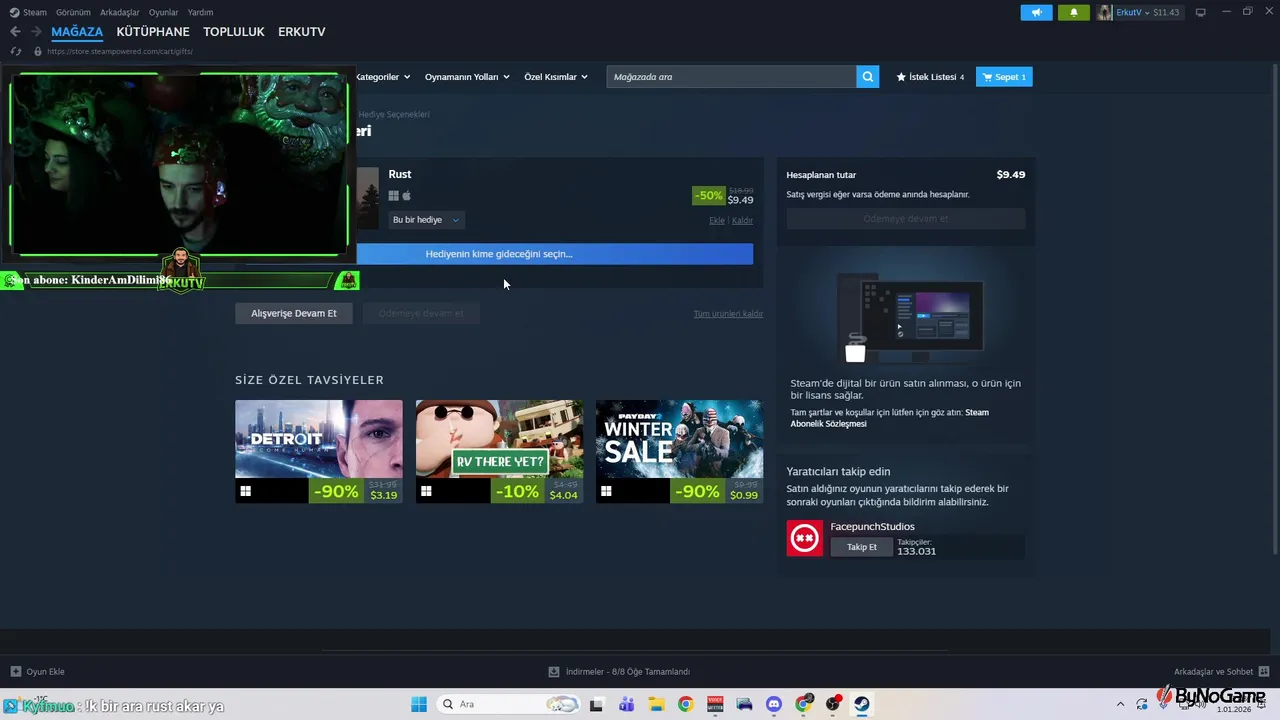Open the Oyunlar menu

pos(163,12)
